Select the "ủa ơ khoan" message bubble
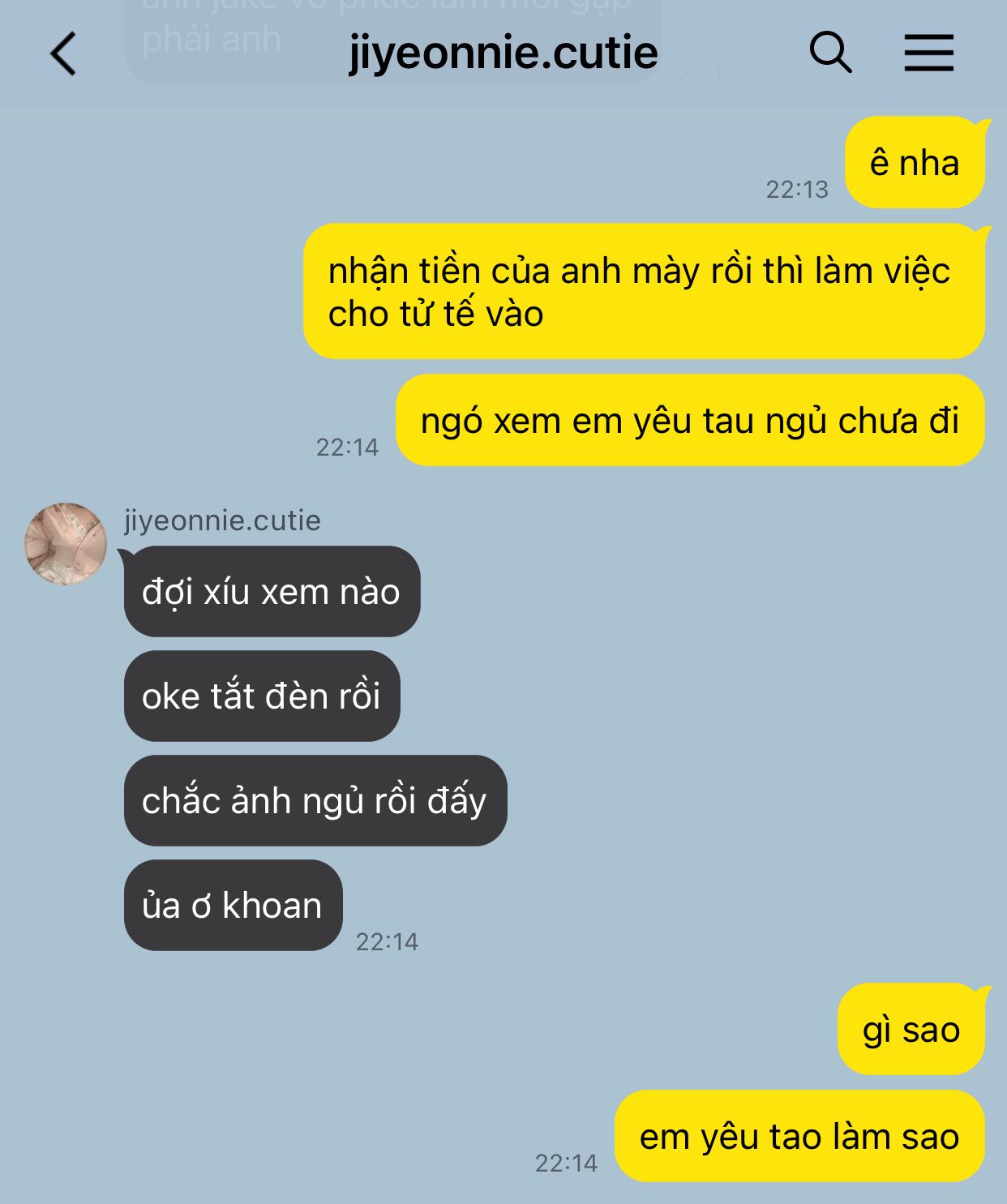This screenshot has height=1204, width=1007. pyautogui.click(x=233, y=905)
